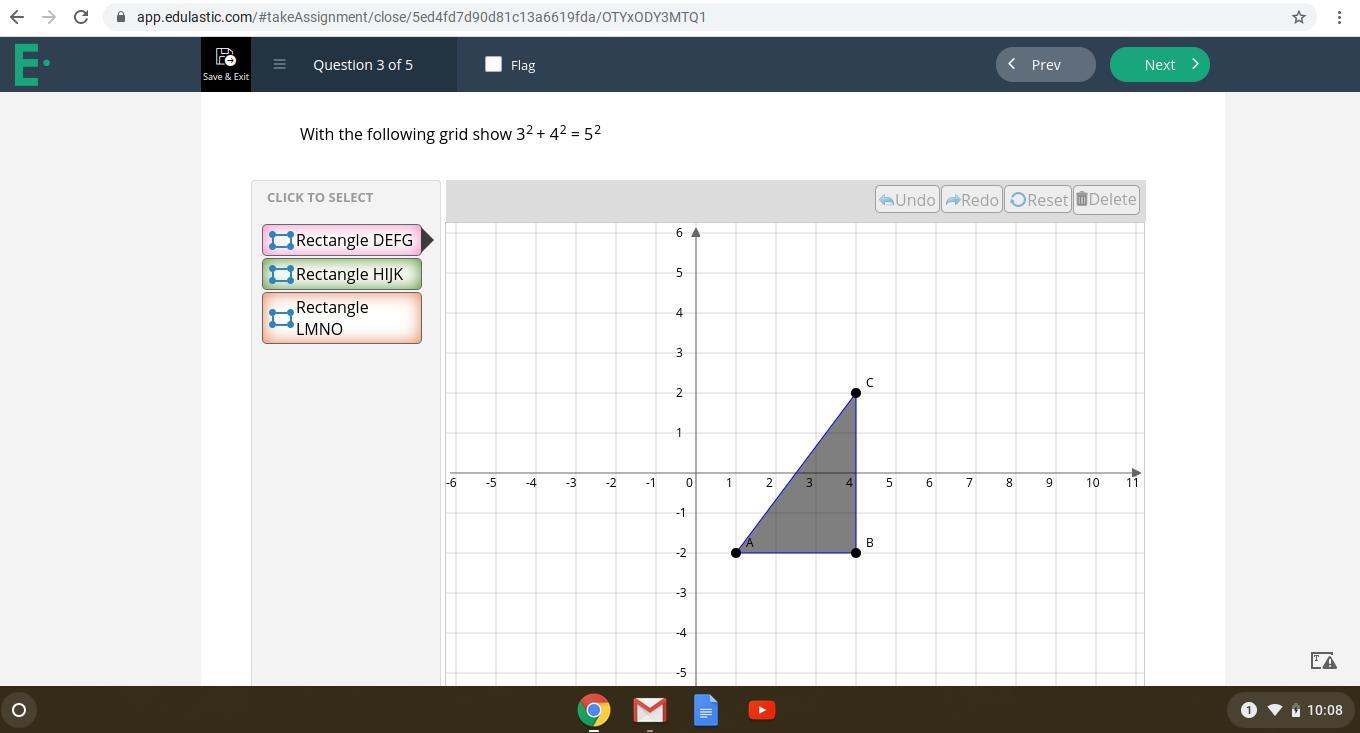Select the Rectangle HIJK tool

(x=342, y=274)
